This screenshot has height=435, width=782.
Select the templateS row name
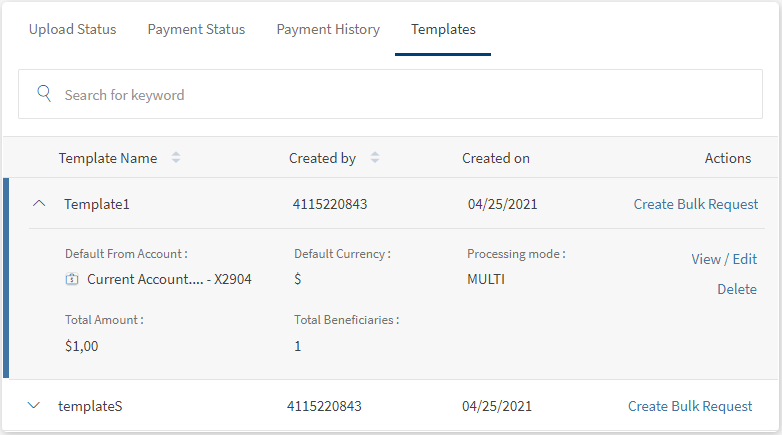[x=90, y=406]
